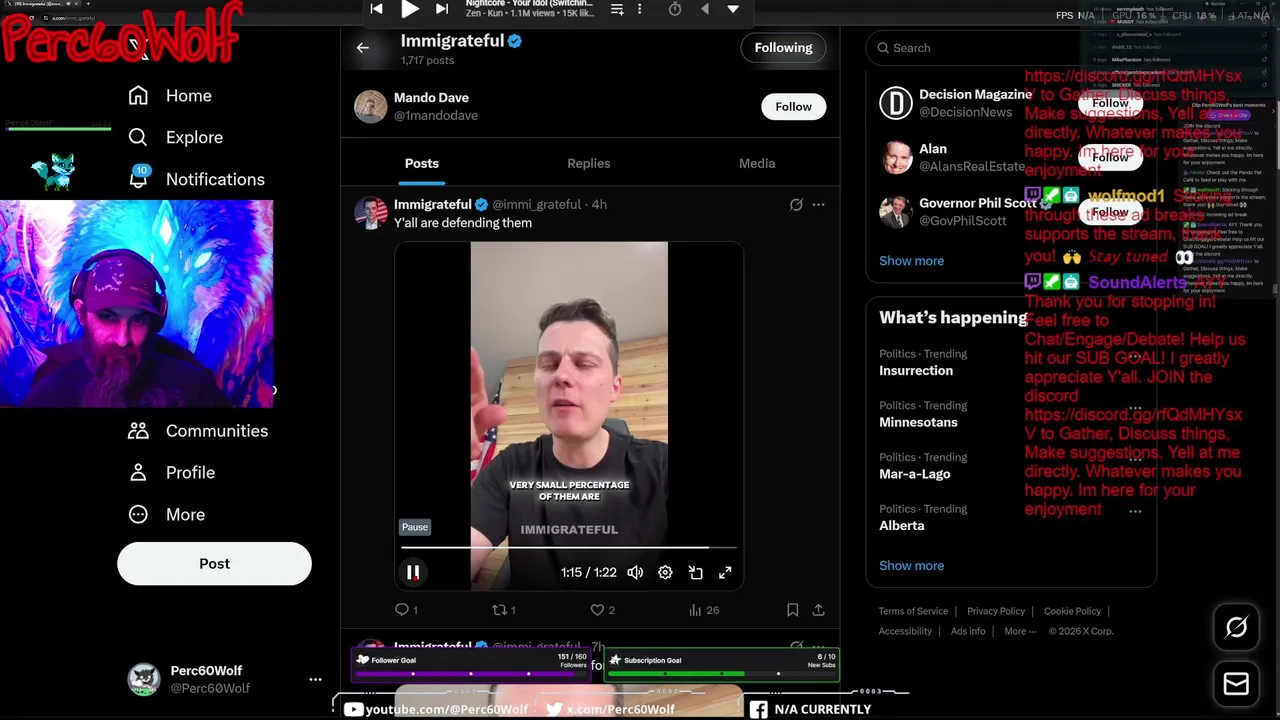This screenshot has width=1280, height=720.
Task: Switch to the Media tab
Action: click(757, 163)
